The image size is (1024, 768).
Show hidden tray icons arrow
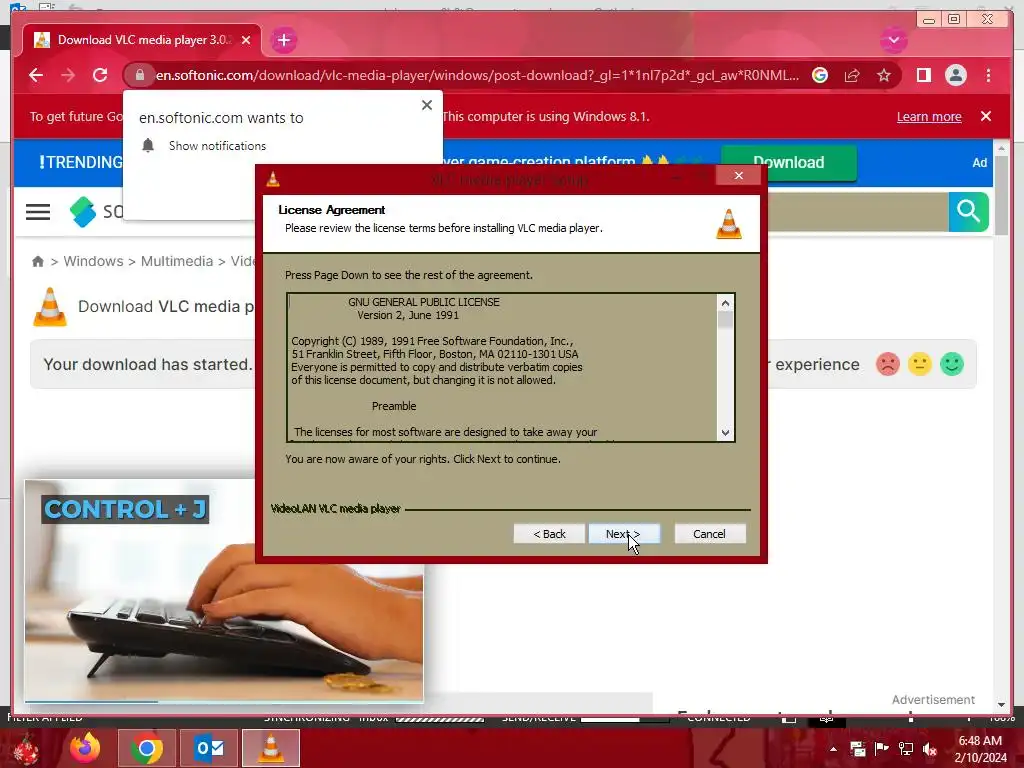[833, 749]
